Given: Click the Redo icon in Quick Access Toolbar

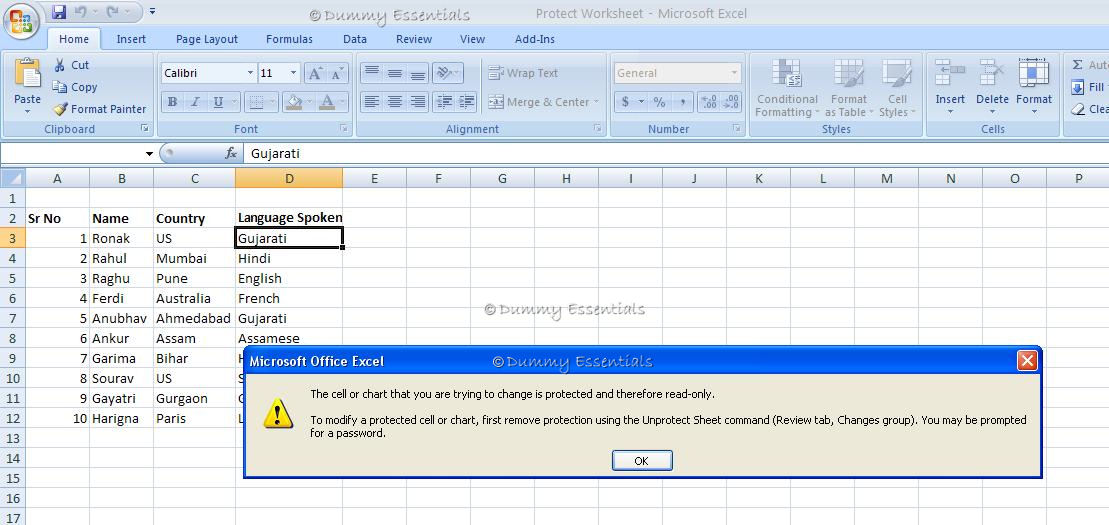Looking at the screenshot, I should pos(112,12).
